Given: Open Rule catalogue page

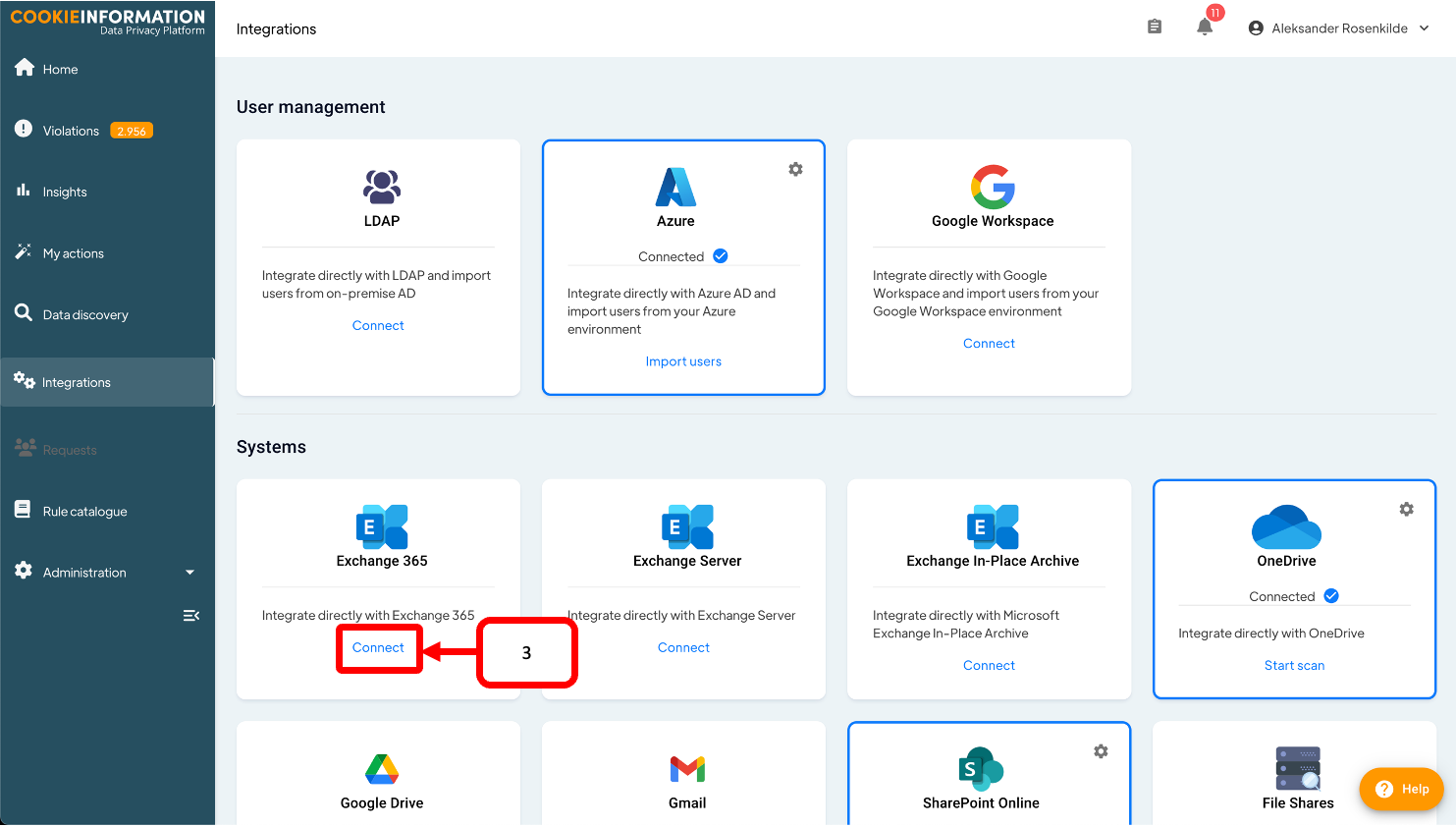Looking at the screenshot, I should [x=84, y=512].
